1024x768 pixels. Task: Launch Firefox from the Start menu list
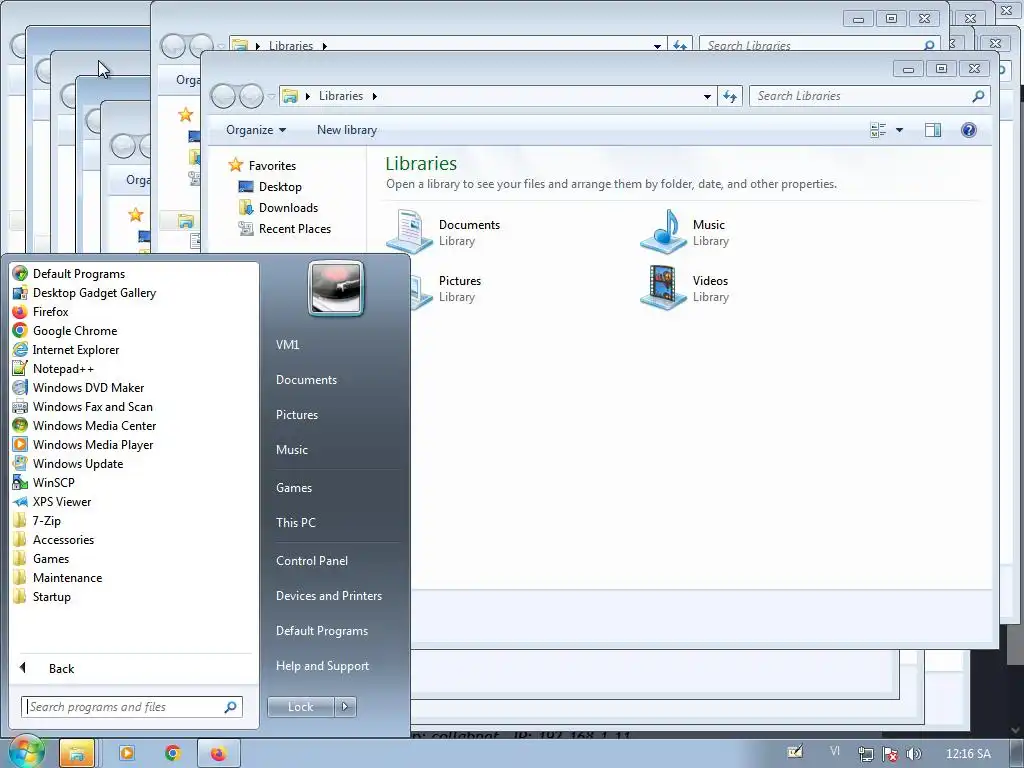click(50, 312)
